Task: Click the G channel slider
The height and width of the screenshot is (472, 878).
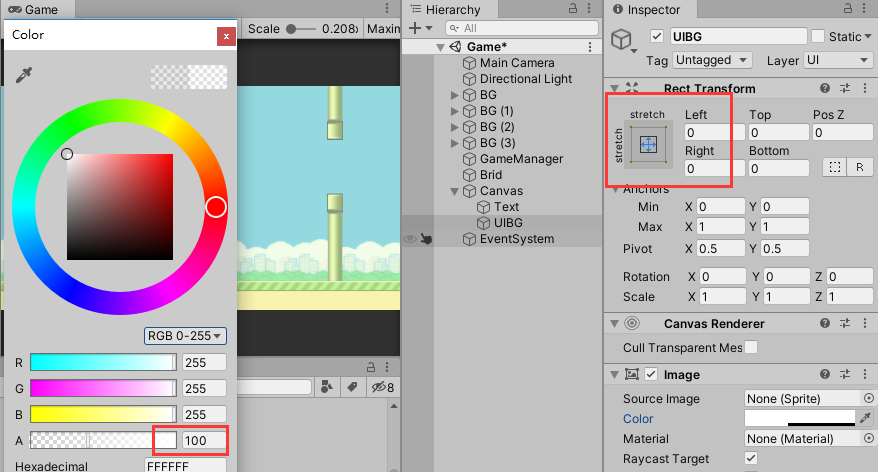Action: coord(104,388)
